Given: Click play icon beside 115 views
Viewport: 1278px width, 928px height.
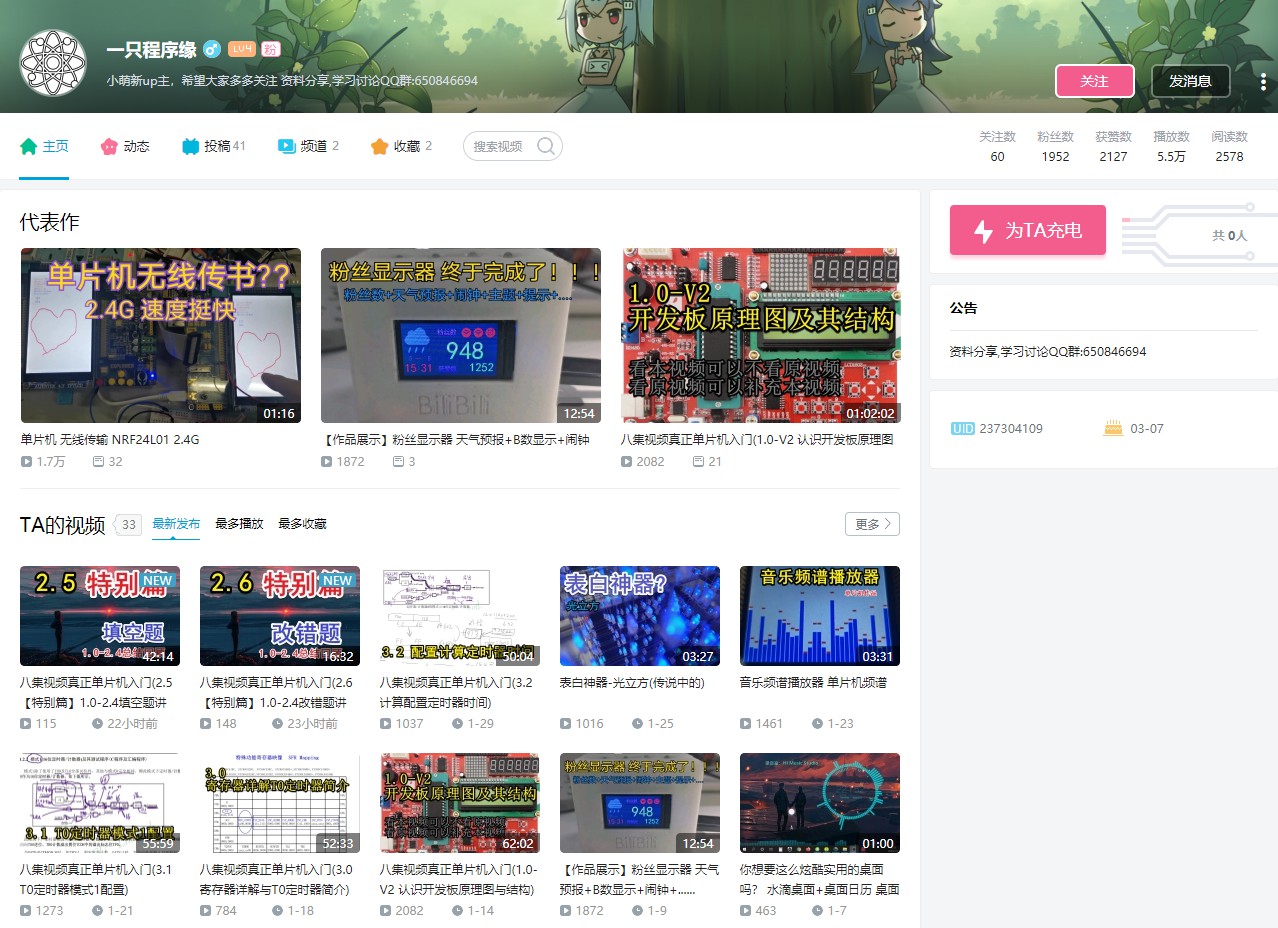Looking at the screenshot, I should [x=25, y=723].
